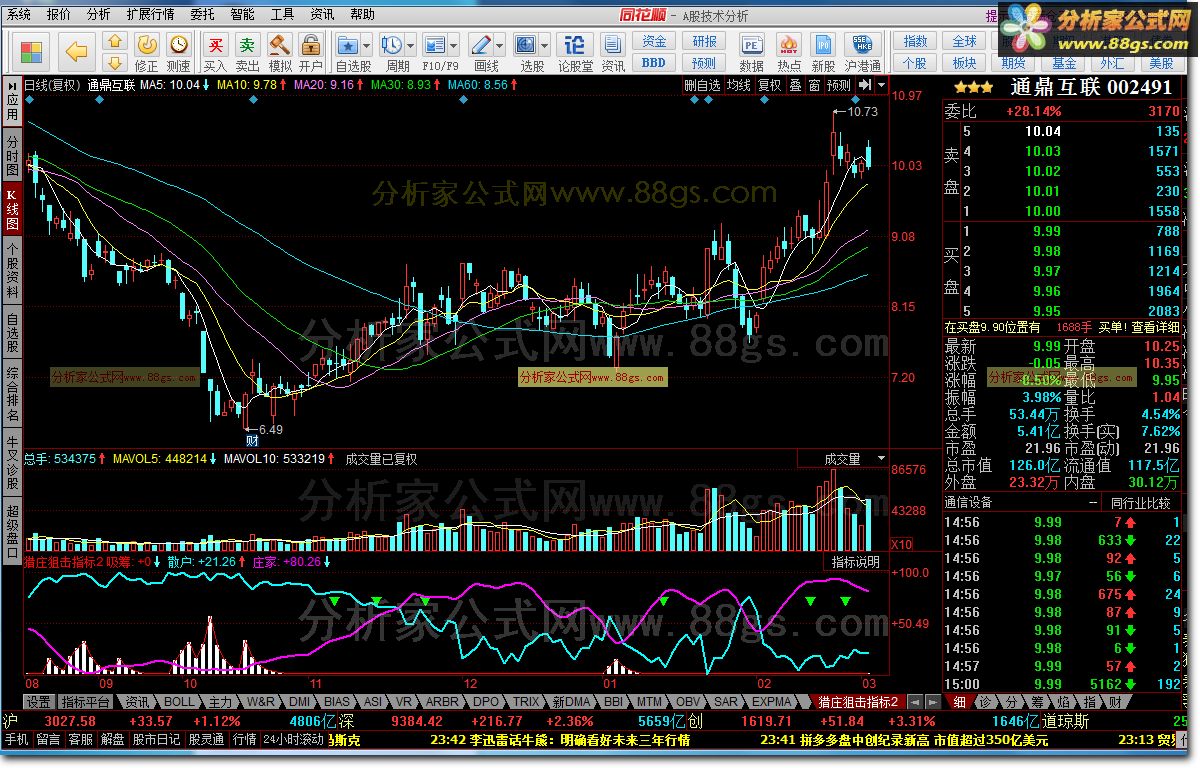Open the 分析 menu
The image size is (1200, 768).
[99, 15]
